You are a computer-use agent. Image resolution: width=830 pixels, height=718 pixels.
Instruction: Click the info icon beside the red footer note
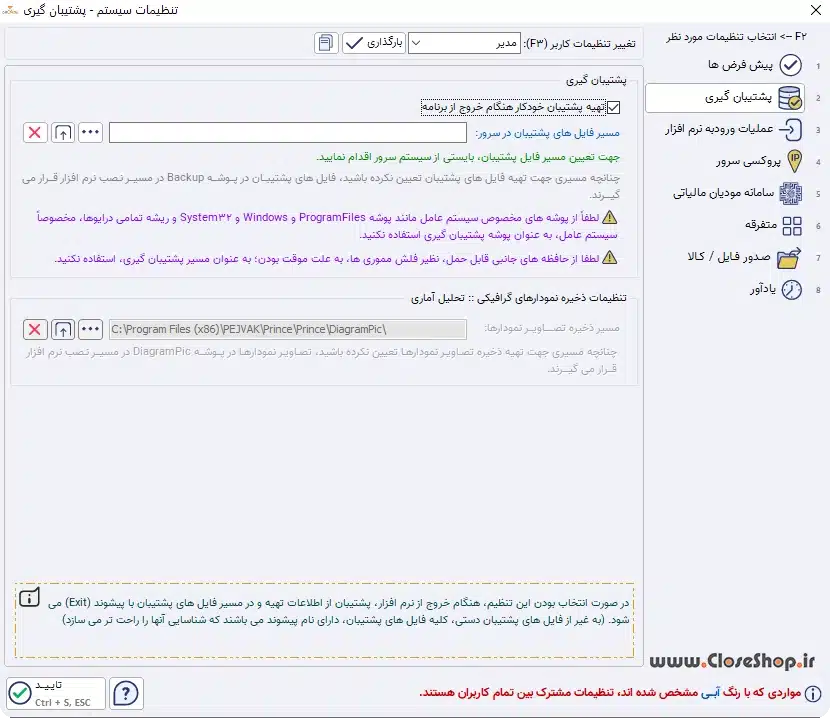[x=813, y=694]
